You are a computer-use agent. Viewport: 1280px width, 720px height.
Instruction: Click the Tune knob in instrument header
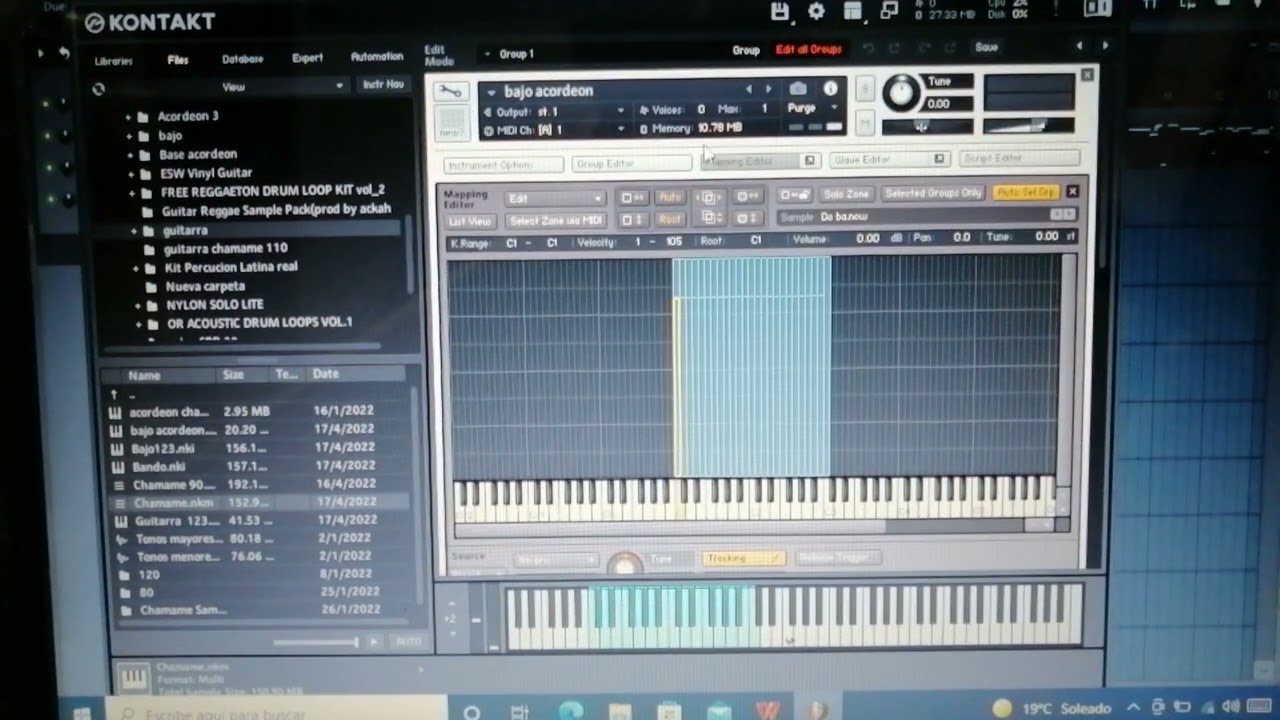click(x=902, y=92)
